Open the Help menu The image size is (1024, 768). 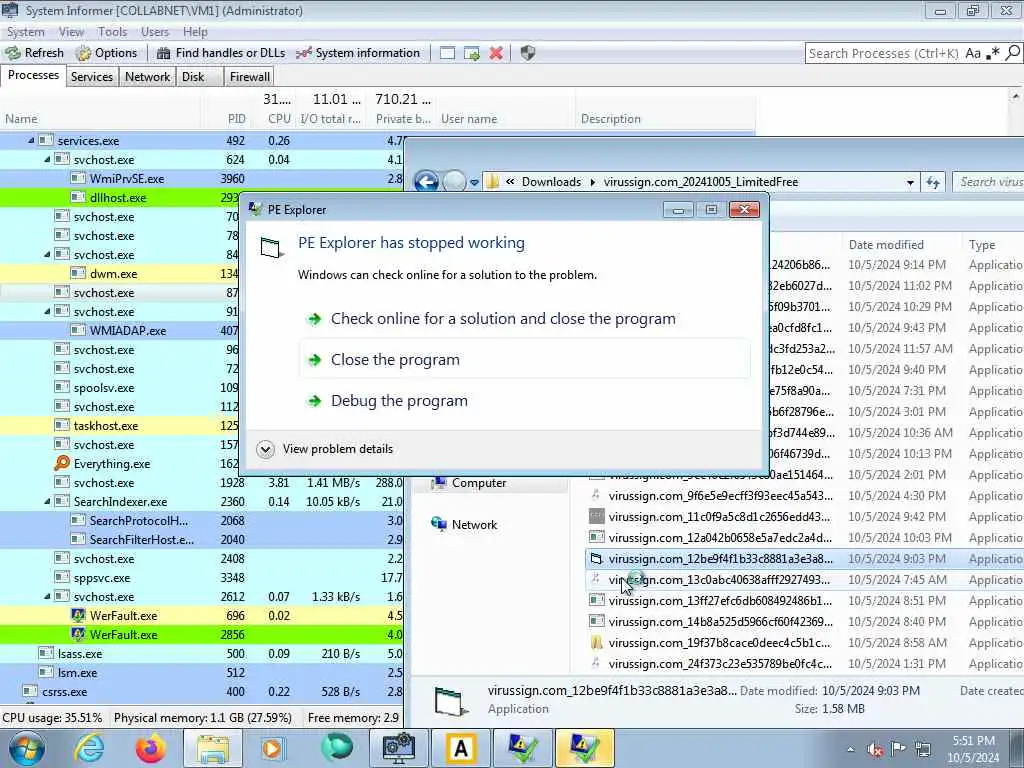(195, 32)
